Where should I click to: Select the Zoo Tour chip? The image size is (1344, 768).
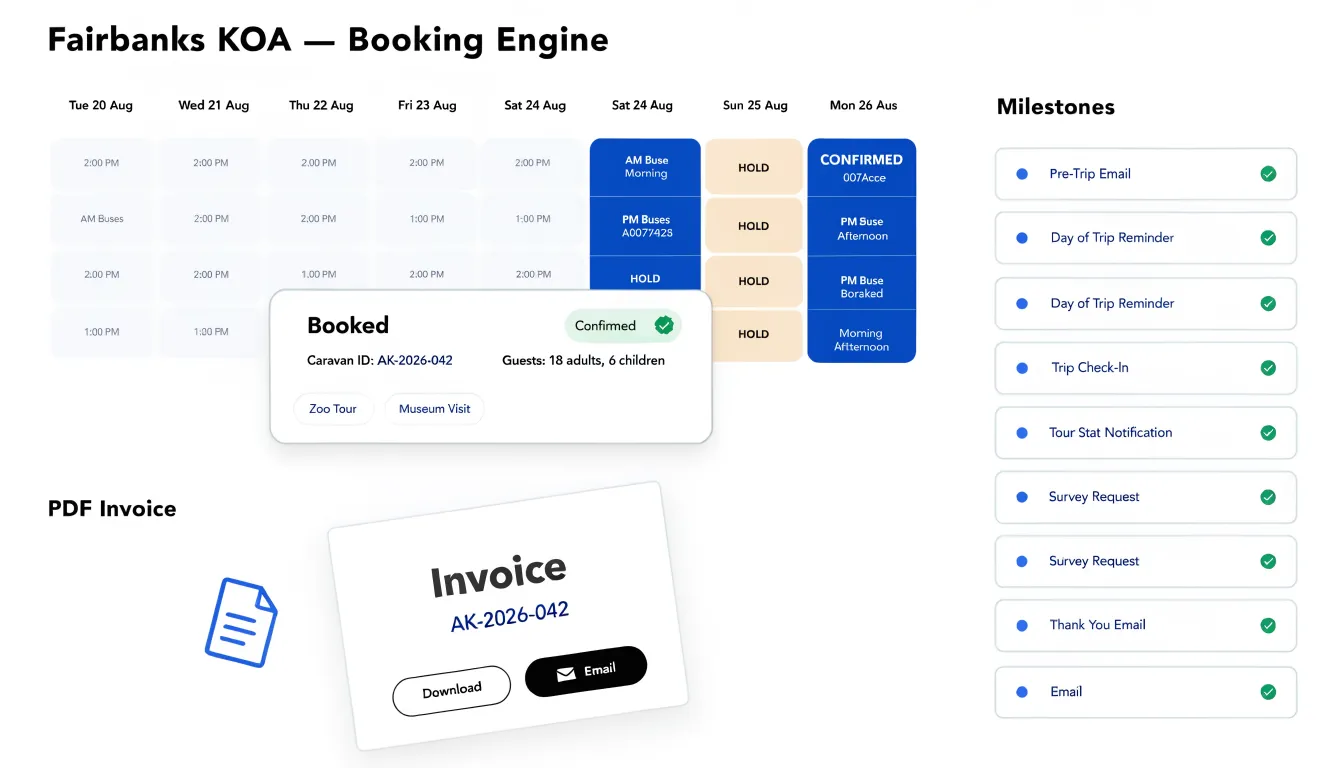coord(333,409)
